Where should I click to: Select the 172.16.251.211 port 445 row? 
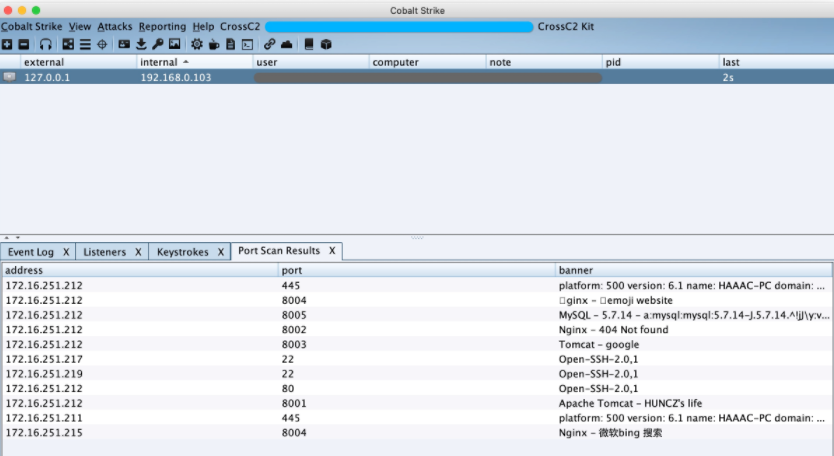[417, 418]
